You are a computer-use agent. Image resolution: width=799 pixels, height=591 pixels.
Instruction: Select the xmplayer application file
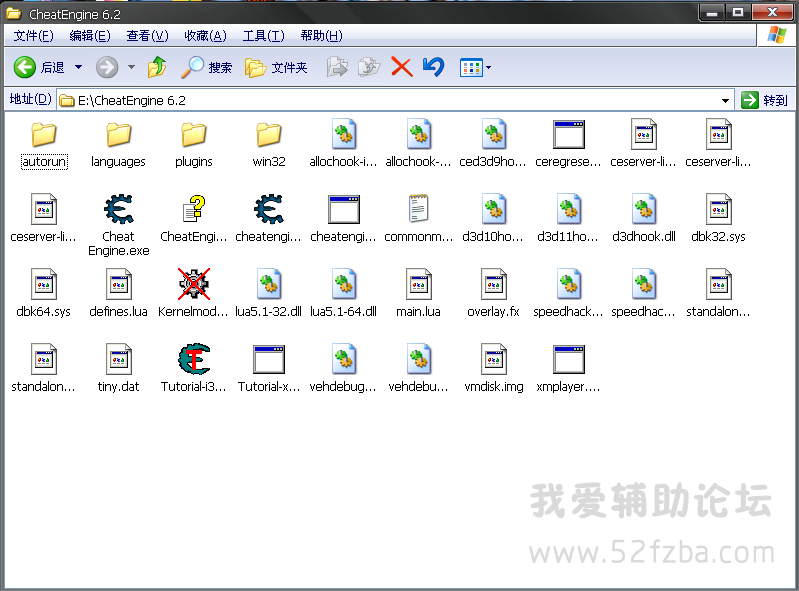(x=568, y=368)
